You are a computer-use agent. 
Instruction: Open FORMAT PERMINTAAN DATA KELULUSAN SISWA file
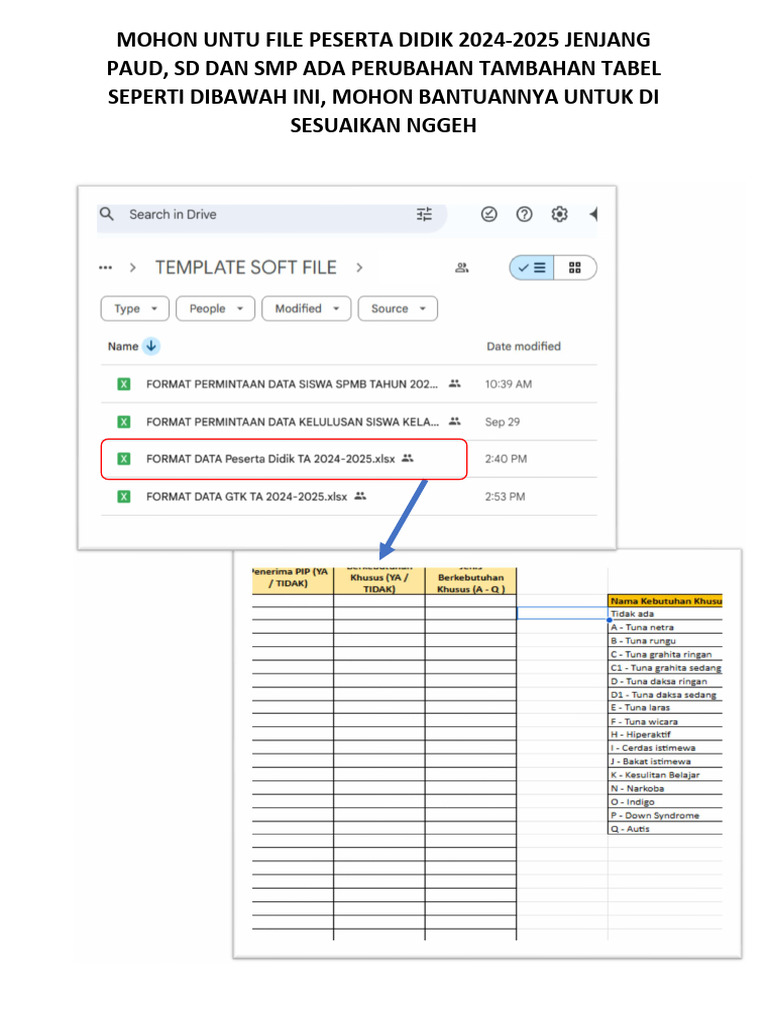pos(293,422)
